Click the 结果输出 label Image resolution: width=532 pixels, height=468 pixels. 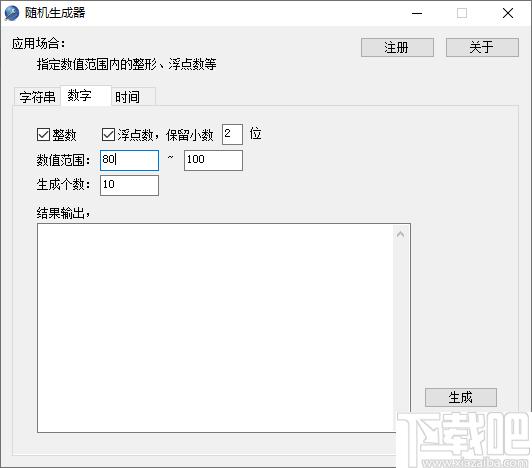click(63, 213)
